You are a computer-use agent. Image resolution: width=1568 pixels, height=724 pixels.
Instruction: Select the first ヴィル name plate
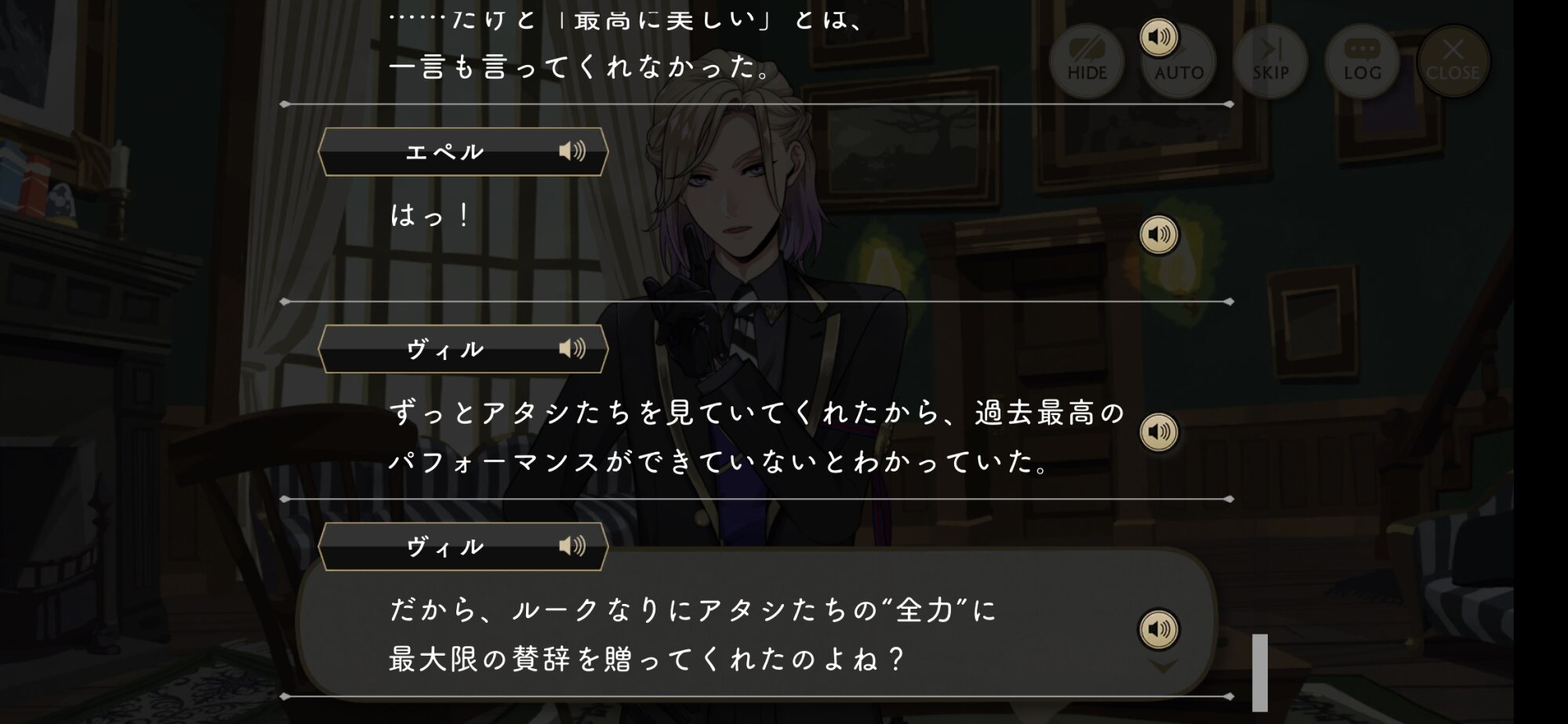pos(463,349)
